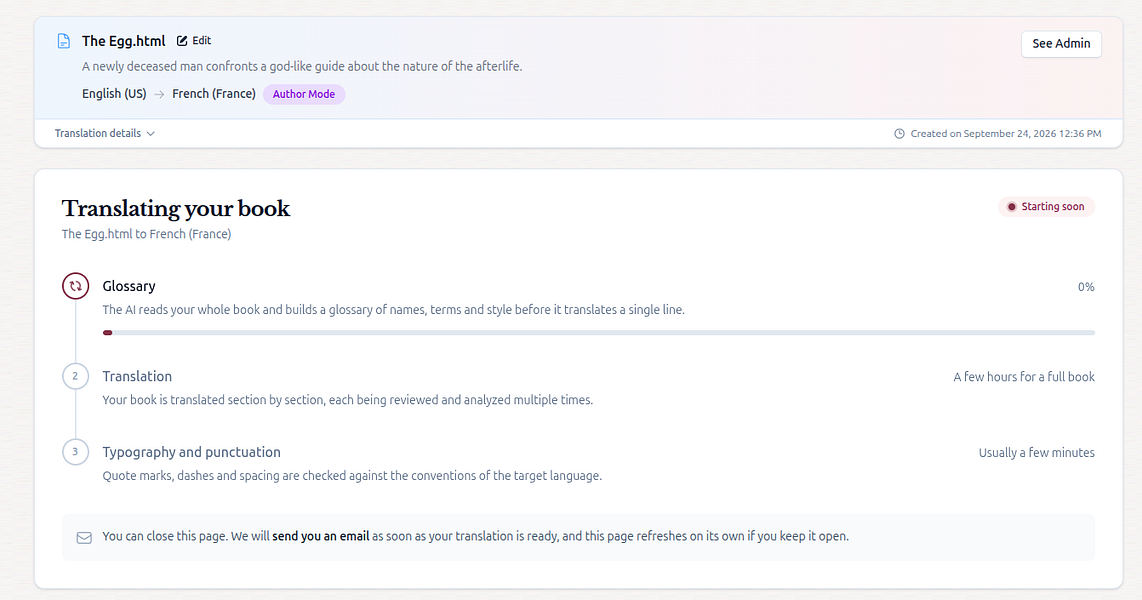
Task: Click the Glossary step description text
Action: 393,309
